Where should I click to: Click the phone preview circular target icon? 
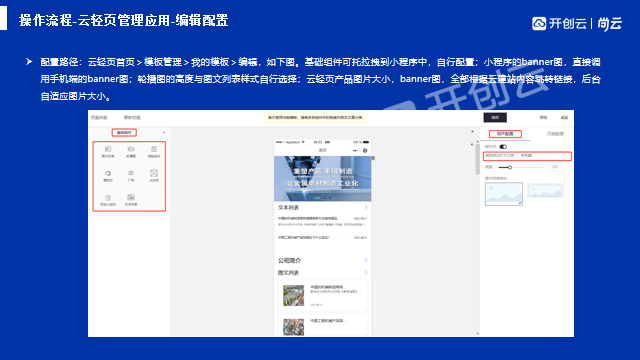click(365, 151)
